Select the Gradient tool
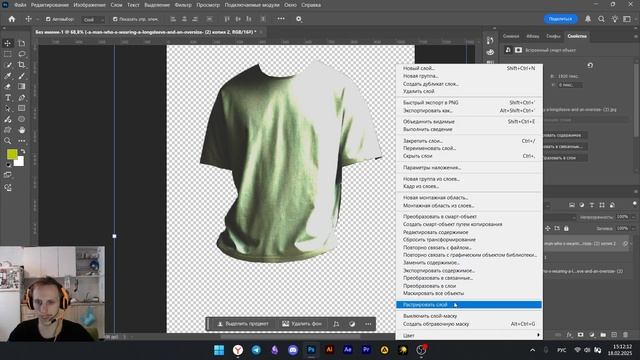 point(22,87)
